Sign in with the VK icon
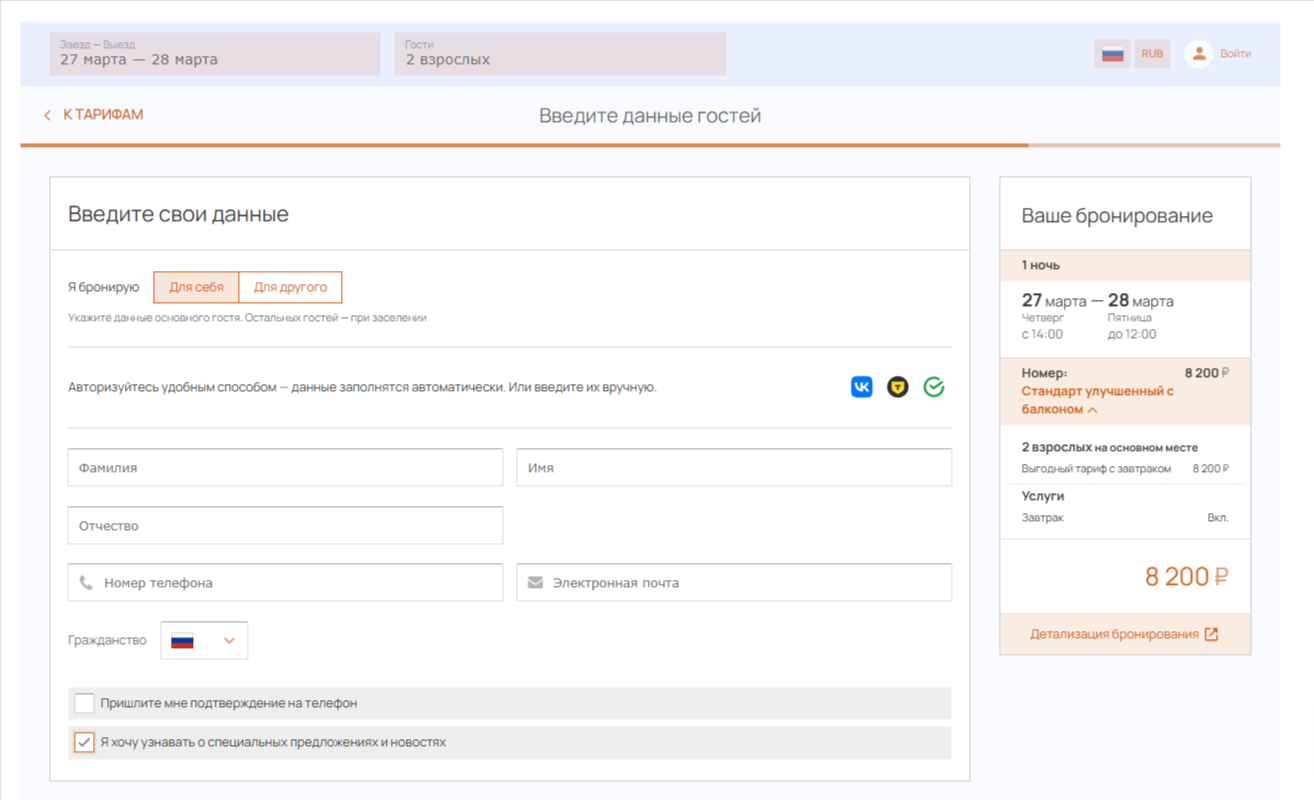 pyautogui.click(x=861, y=387)
